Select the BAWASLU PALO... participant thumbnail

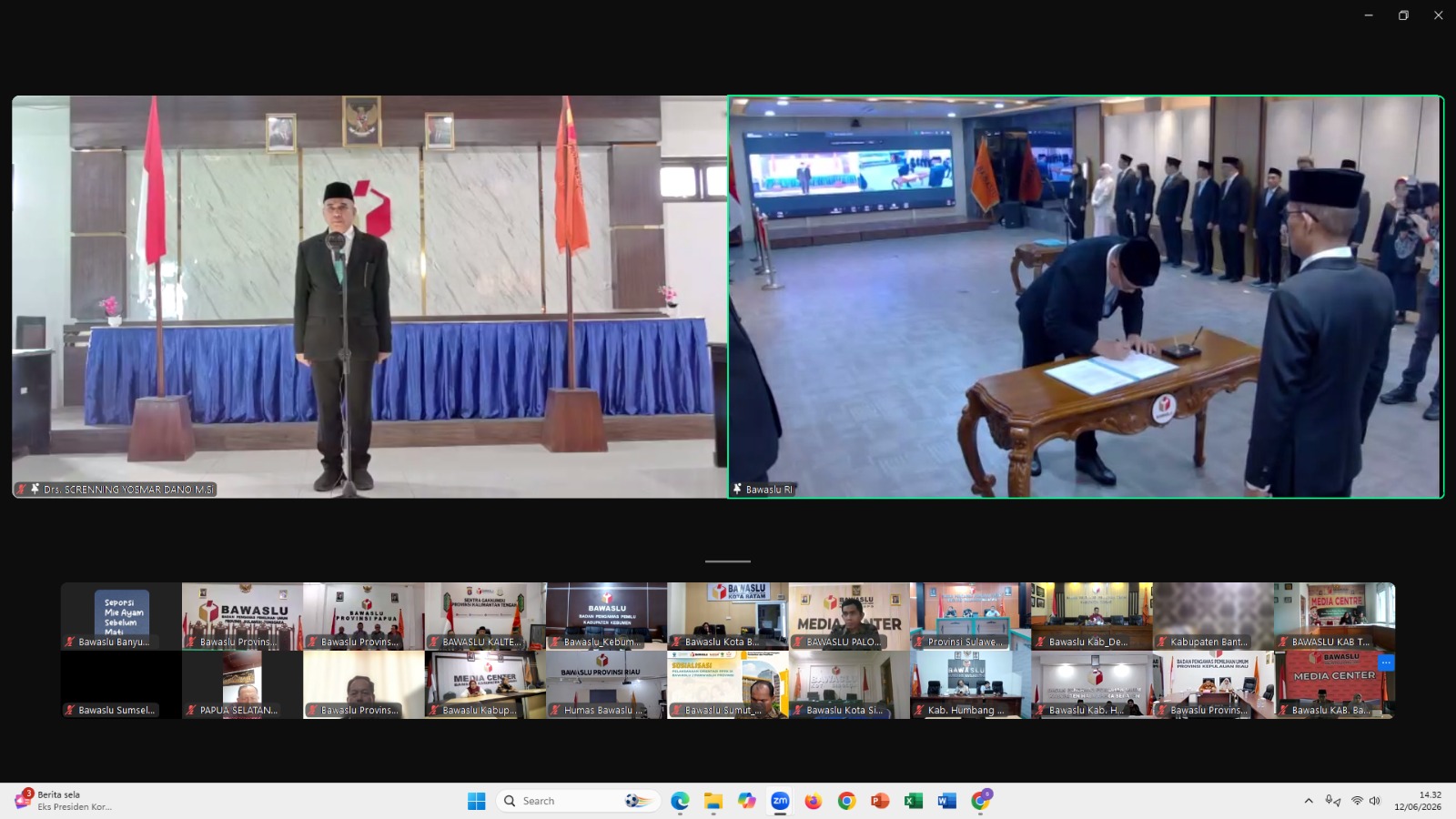(x=849, y=616)
